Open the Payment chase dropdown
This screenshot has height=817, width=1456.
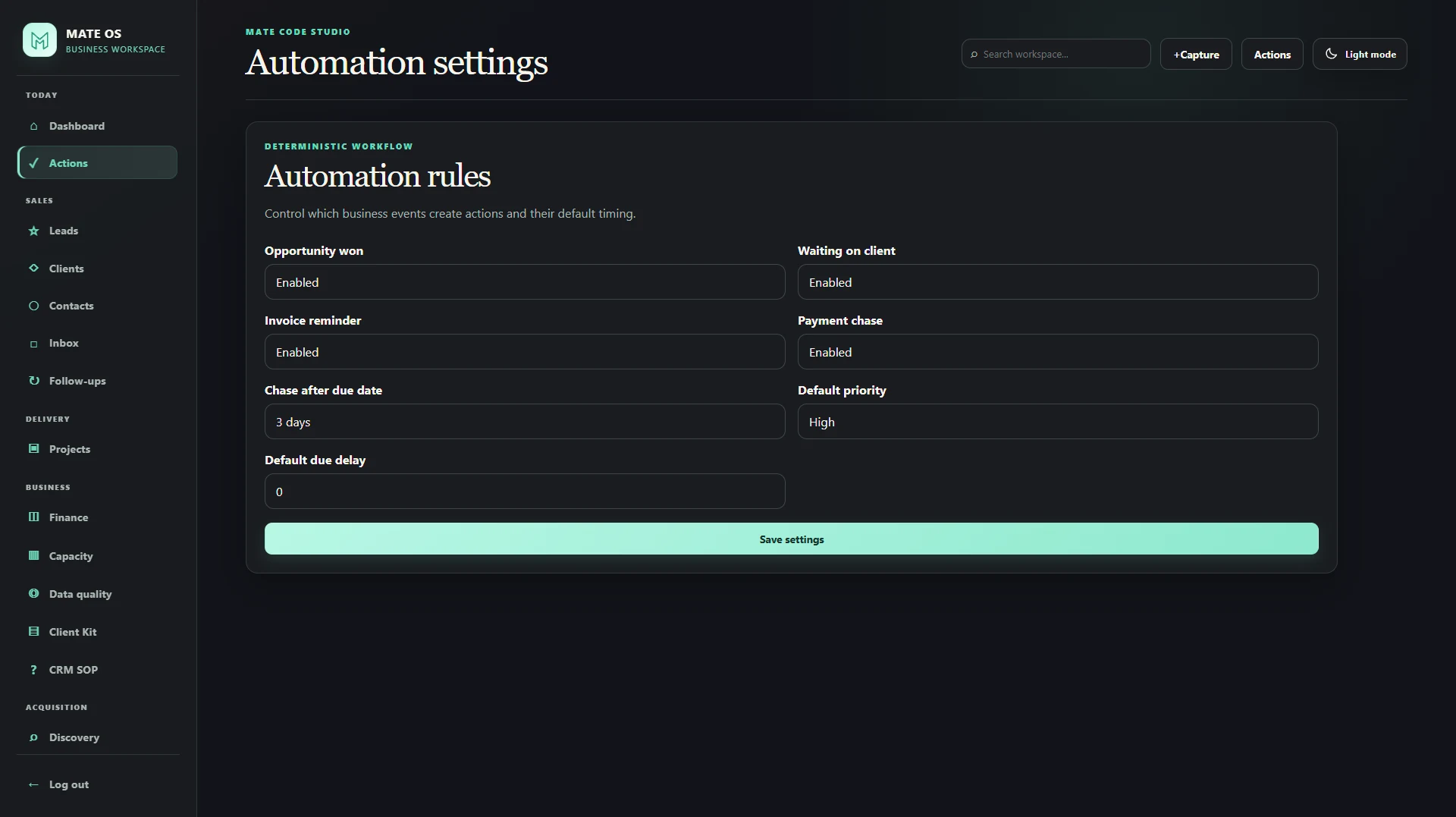1058,352
